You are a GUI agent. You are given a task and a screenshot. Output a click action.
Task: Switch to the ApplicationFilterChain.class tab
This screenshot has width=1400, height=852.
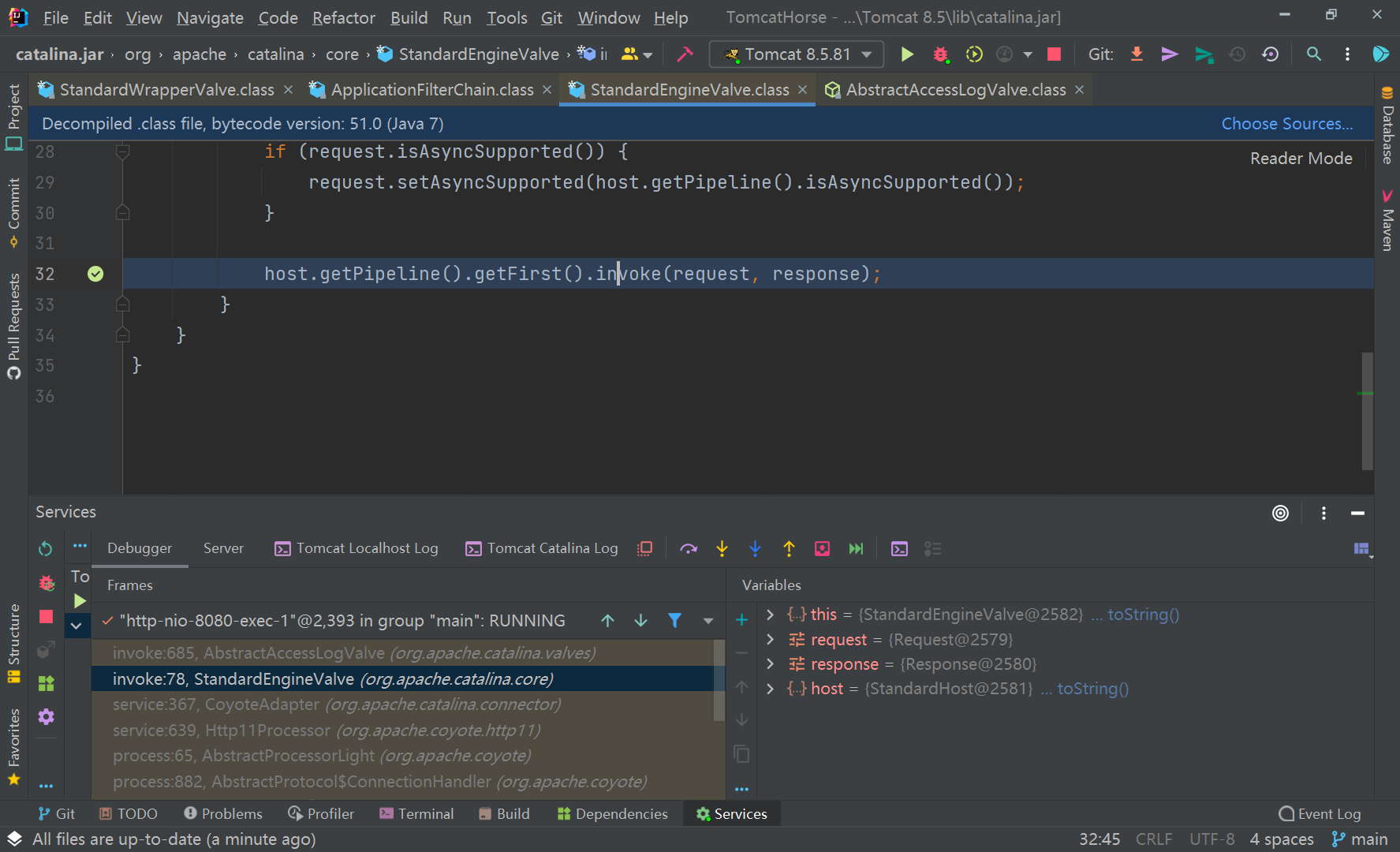pos(430,89)
